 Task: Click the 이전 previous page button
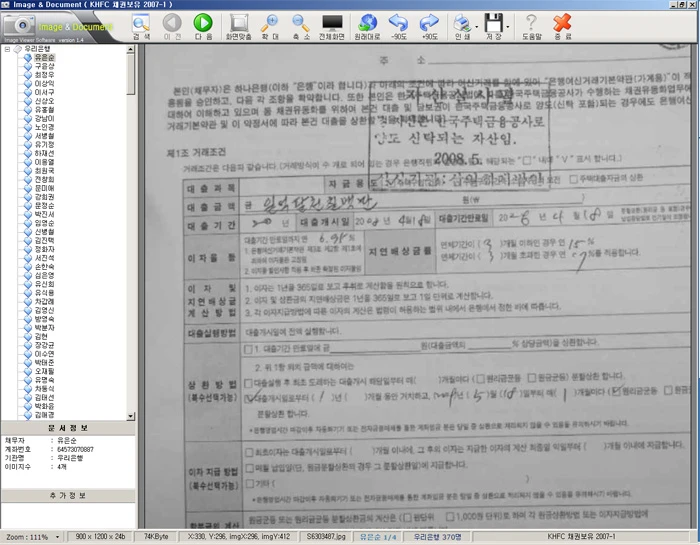(x=172, y=26)
